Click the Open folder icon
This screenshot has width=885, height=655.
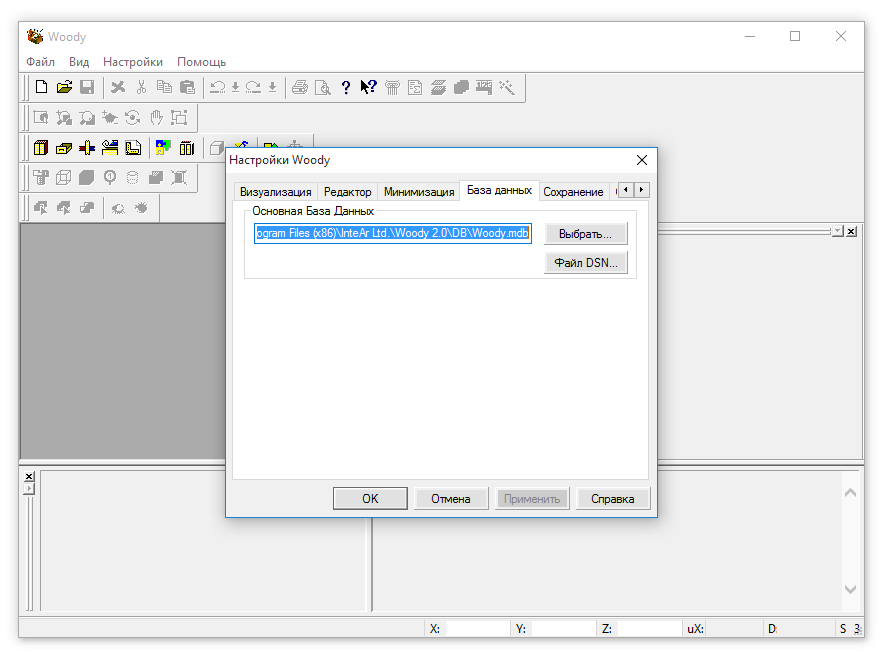click(x=64, y=87)
